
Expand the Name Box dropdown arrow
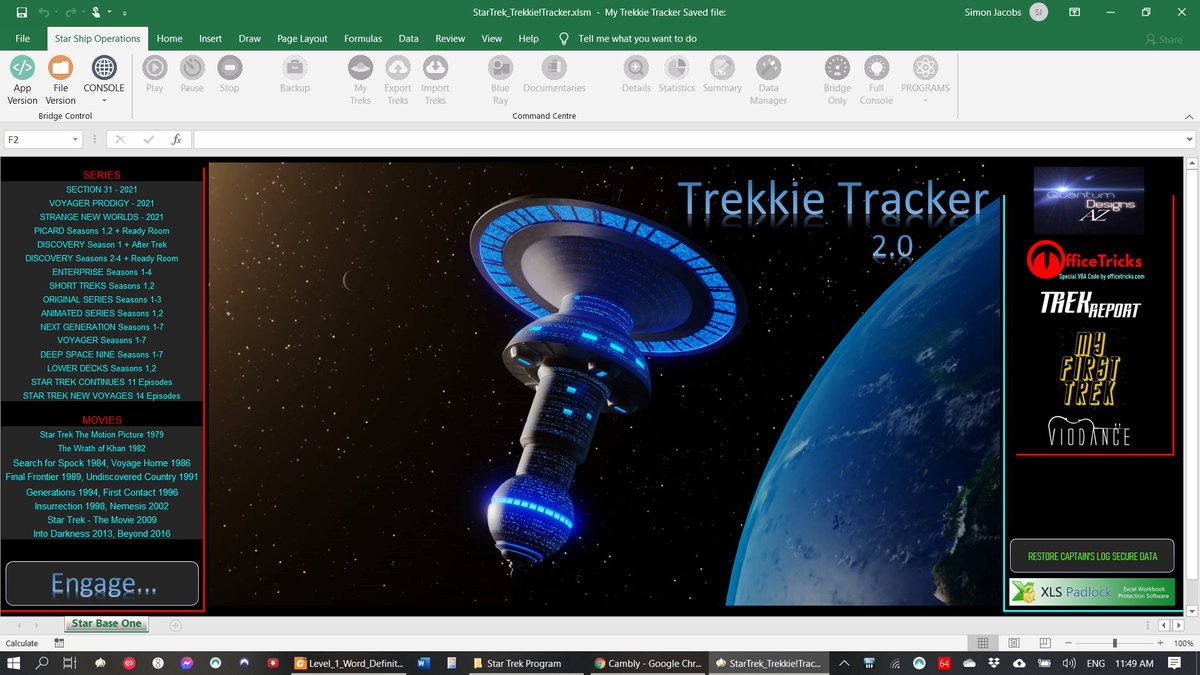[75, 140]
